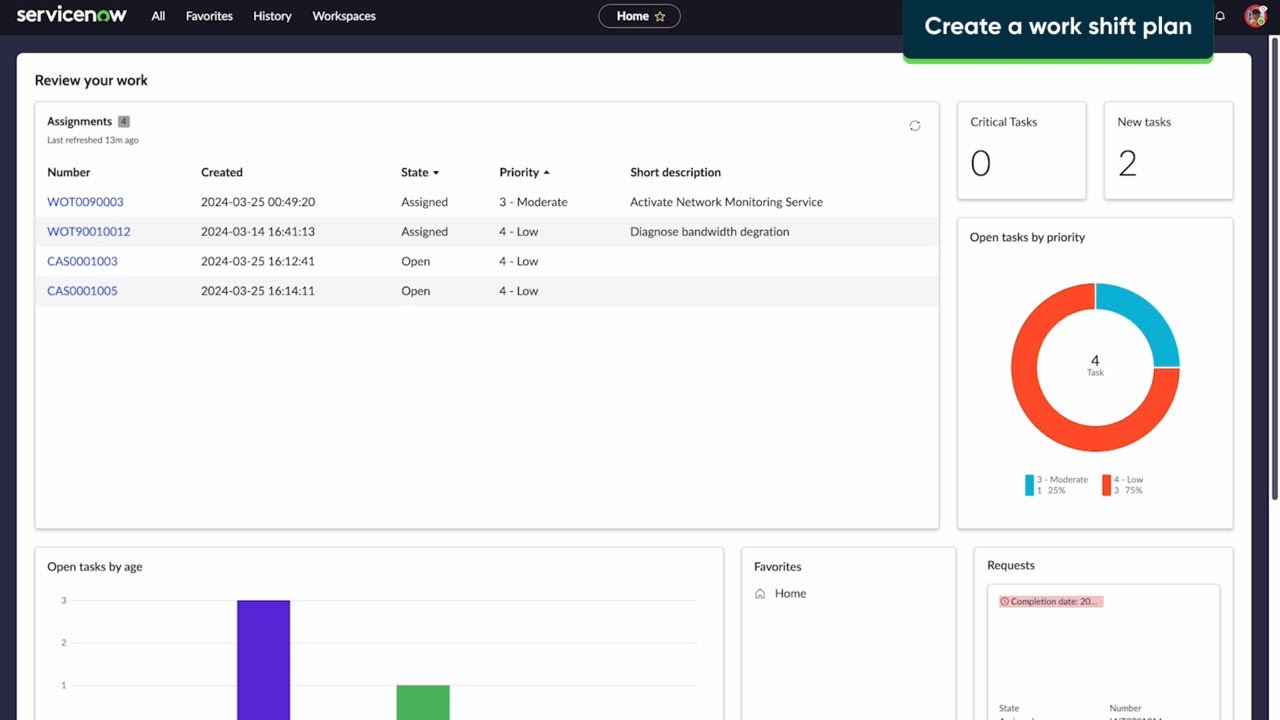Screen dimensions: 1280x720
Task: Open the user avatar profile menu
Action: coord(1255,15)
